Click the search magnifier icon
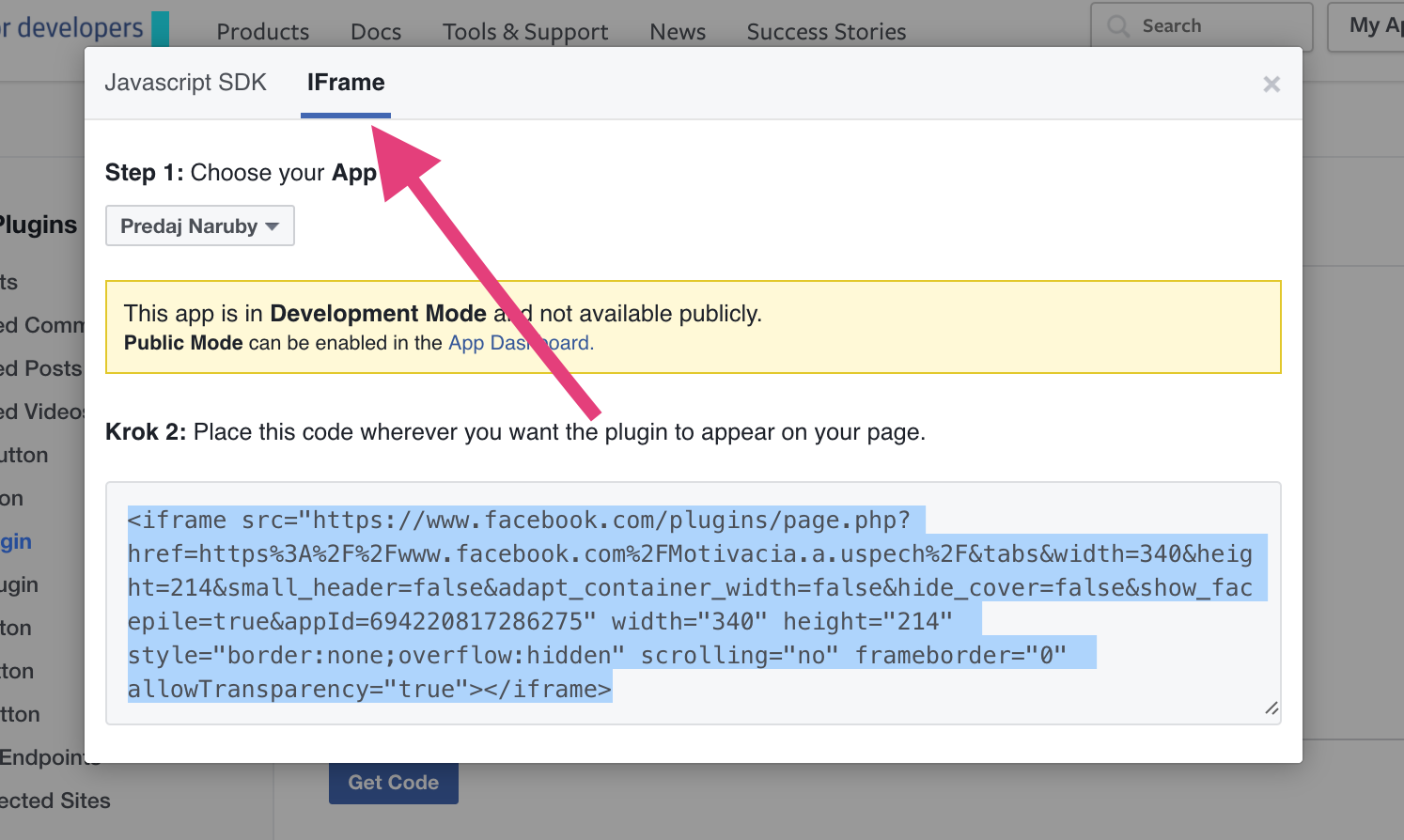This screenshot has height=840, width=1404. (x=1118, y=26)
